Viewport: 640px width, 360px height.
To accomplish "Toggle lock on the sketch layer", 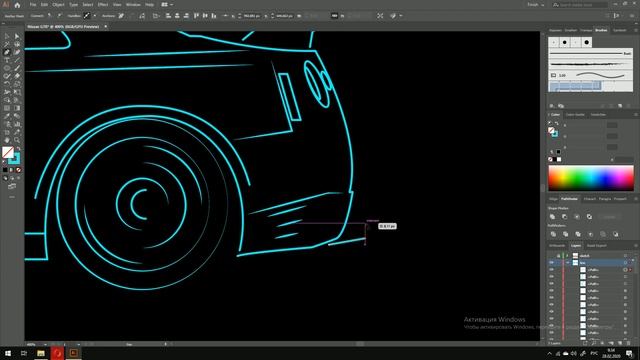I will pos(558,256).
